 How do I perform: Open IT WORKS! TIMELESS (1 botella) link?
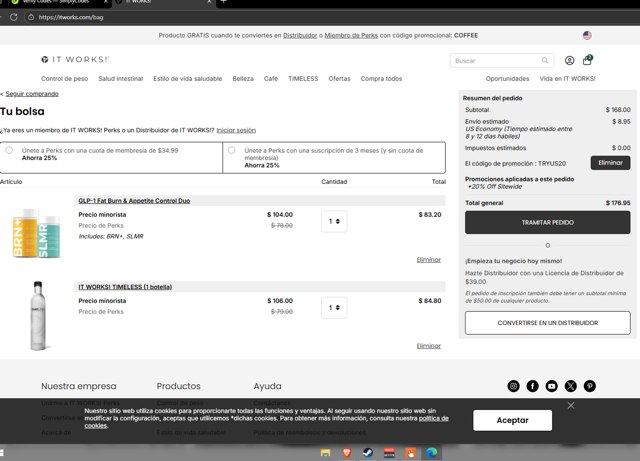[125, 287]
